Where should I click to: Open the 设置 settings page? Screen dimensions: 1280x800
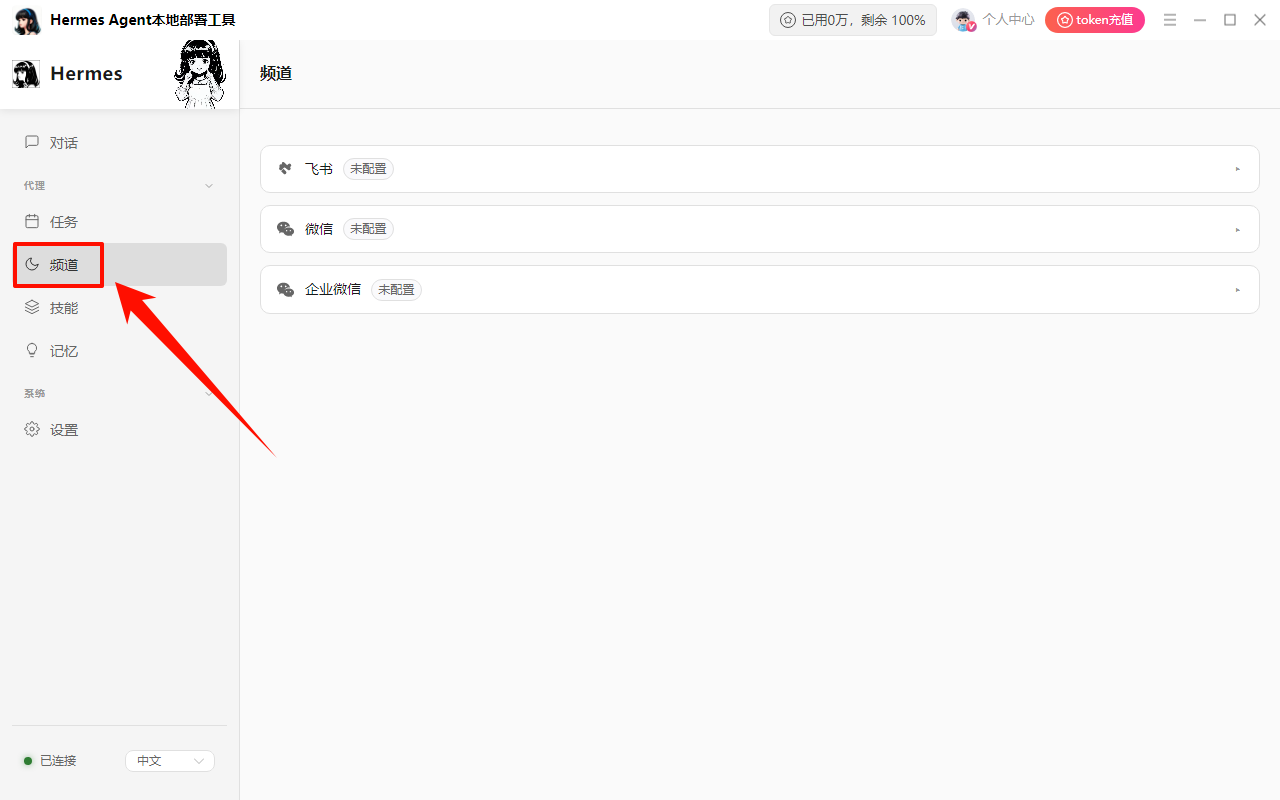coord(120,430)
